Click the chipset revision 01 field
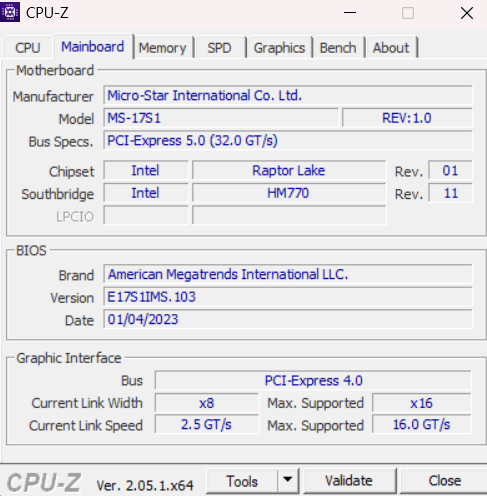Viewport: 487px width, 496px height. click(x=450, y=170)
